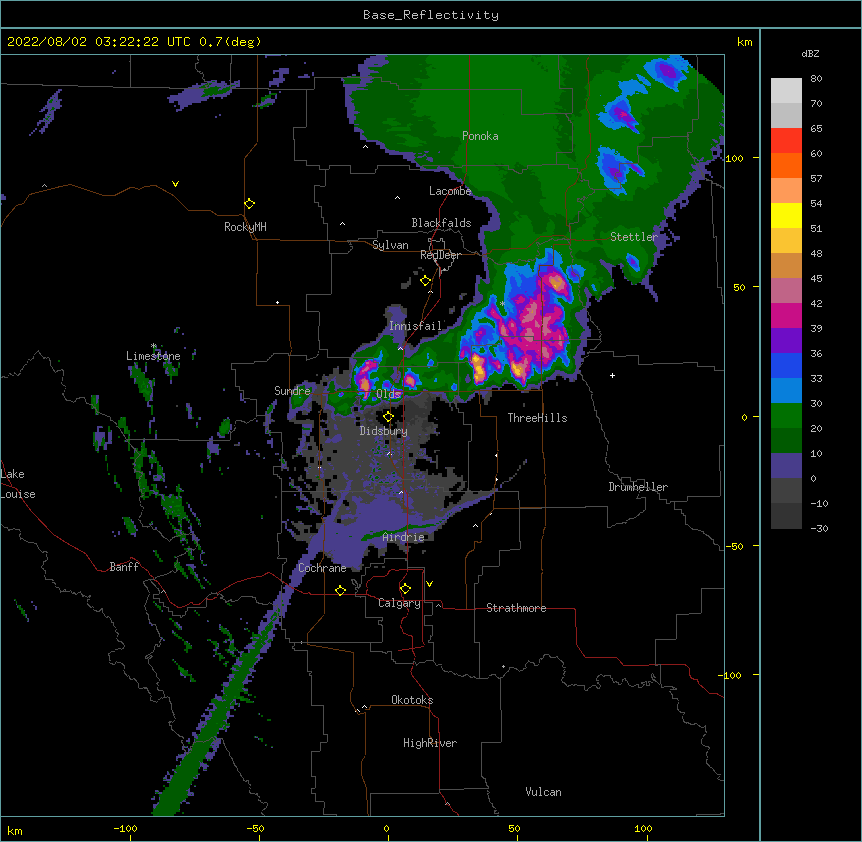Click the Banff label
The image size is (862, 842).
[x=124, y=567]
